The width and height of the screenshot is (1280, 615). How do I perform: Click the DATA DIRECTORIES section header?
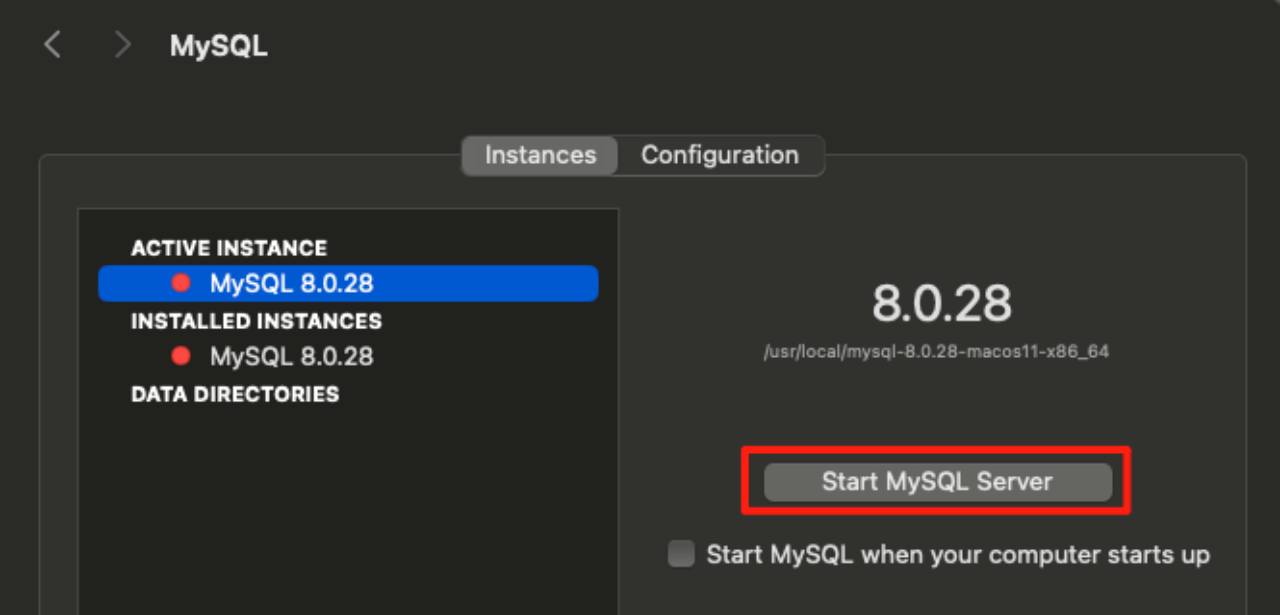pyautogui.click(x=235, y=394)
